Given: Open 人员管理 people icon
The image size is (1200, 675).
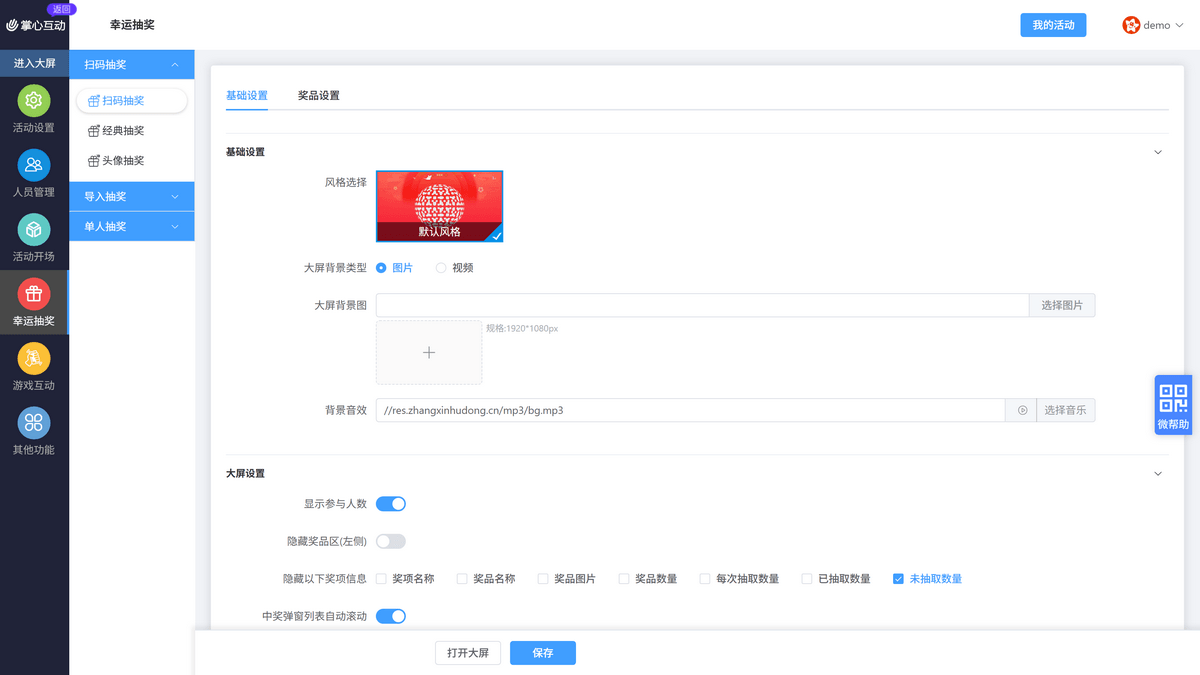Looking at the screenshot, I should click(x=34, y=165).
